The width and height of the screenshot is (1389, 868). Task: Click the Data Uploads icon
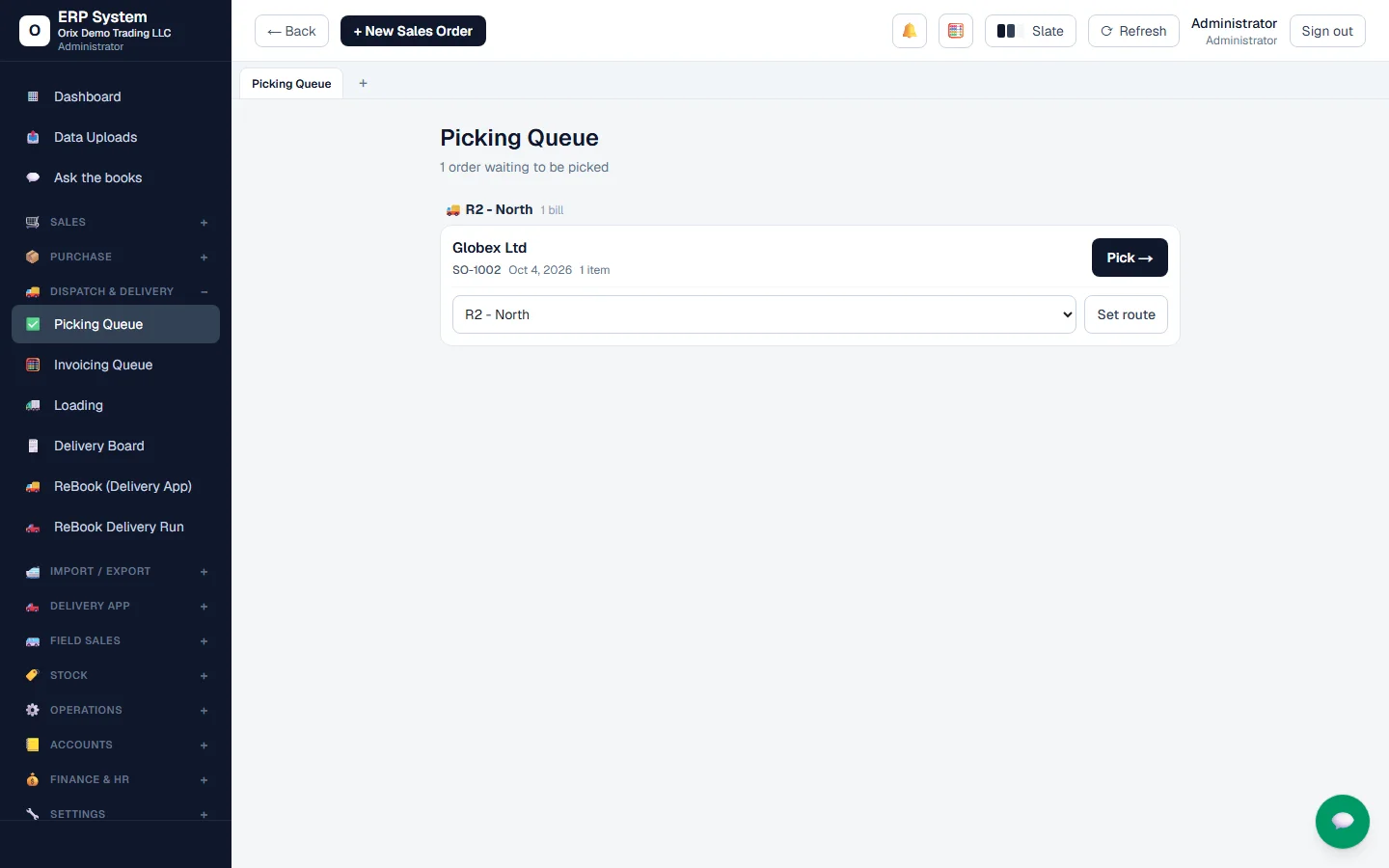(x=33, y=137)
